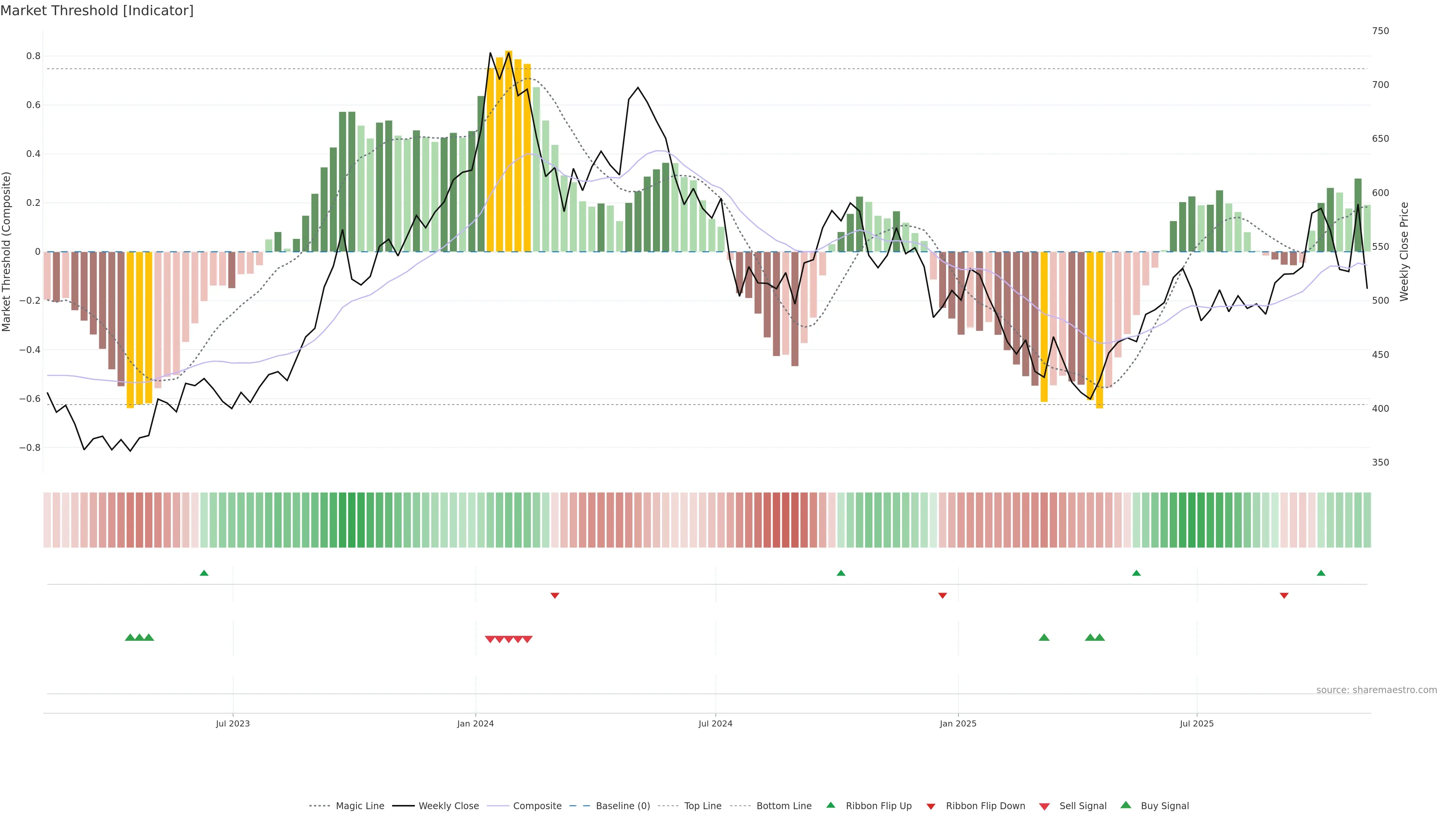Image resolution: width=1456 pixels, height=819 pixels.
Task: Toggle the Baseline (0) legend entry
Action: click(x=622, y=806)
